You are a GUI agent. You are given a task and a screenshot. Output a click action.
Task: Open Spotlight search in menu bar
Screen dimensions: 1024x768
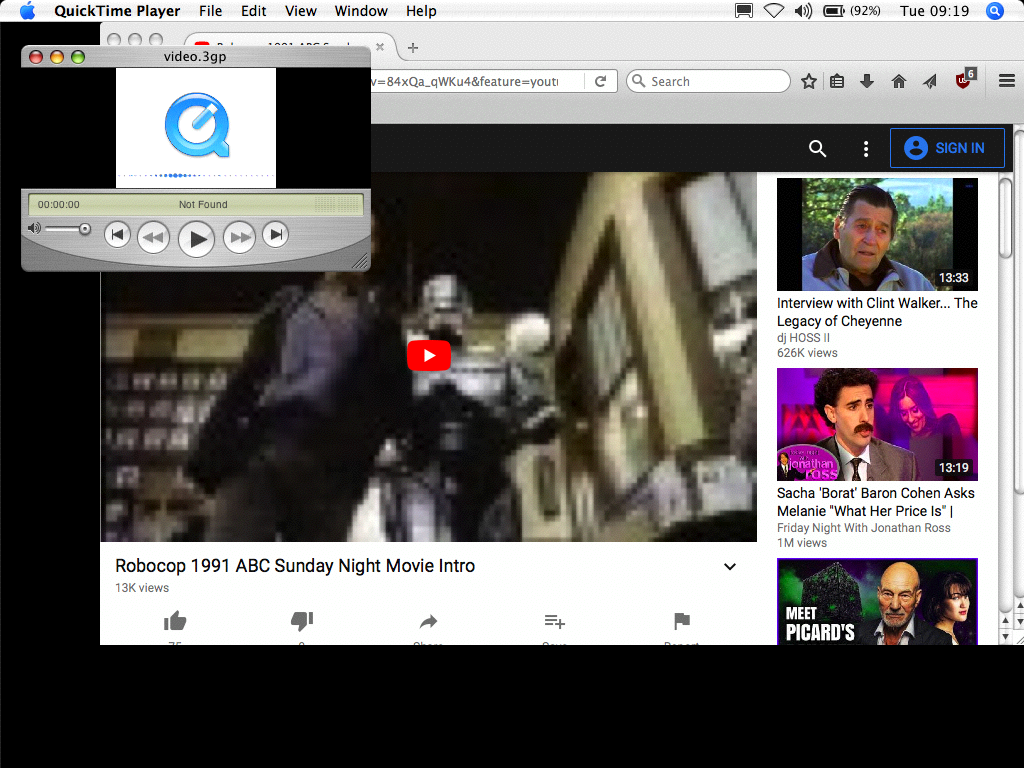pos(995,11)
